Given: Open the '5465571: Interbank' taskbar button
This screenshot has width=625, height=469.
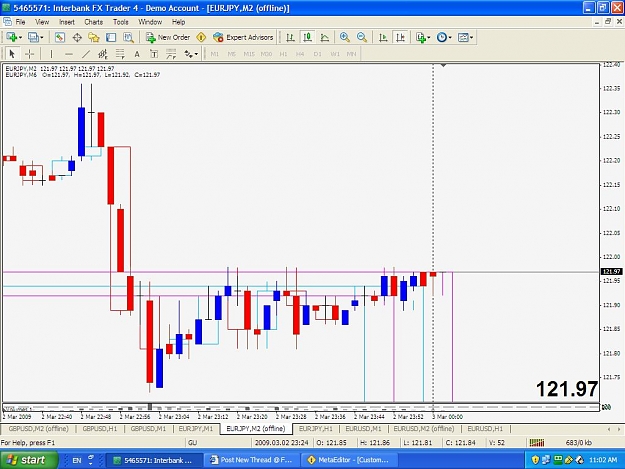Looking at the screenshot, I should [154, 460].
